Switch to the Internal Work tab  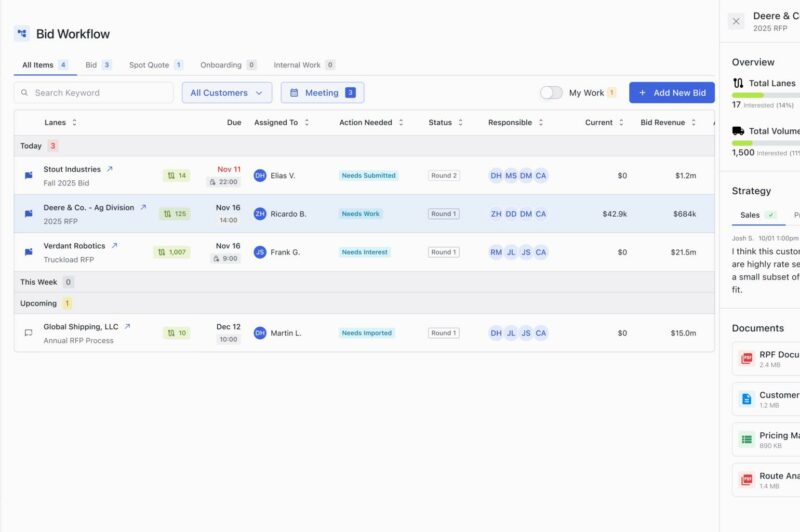point(304,65)
